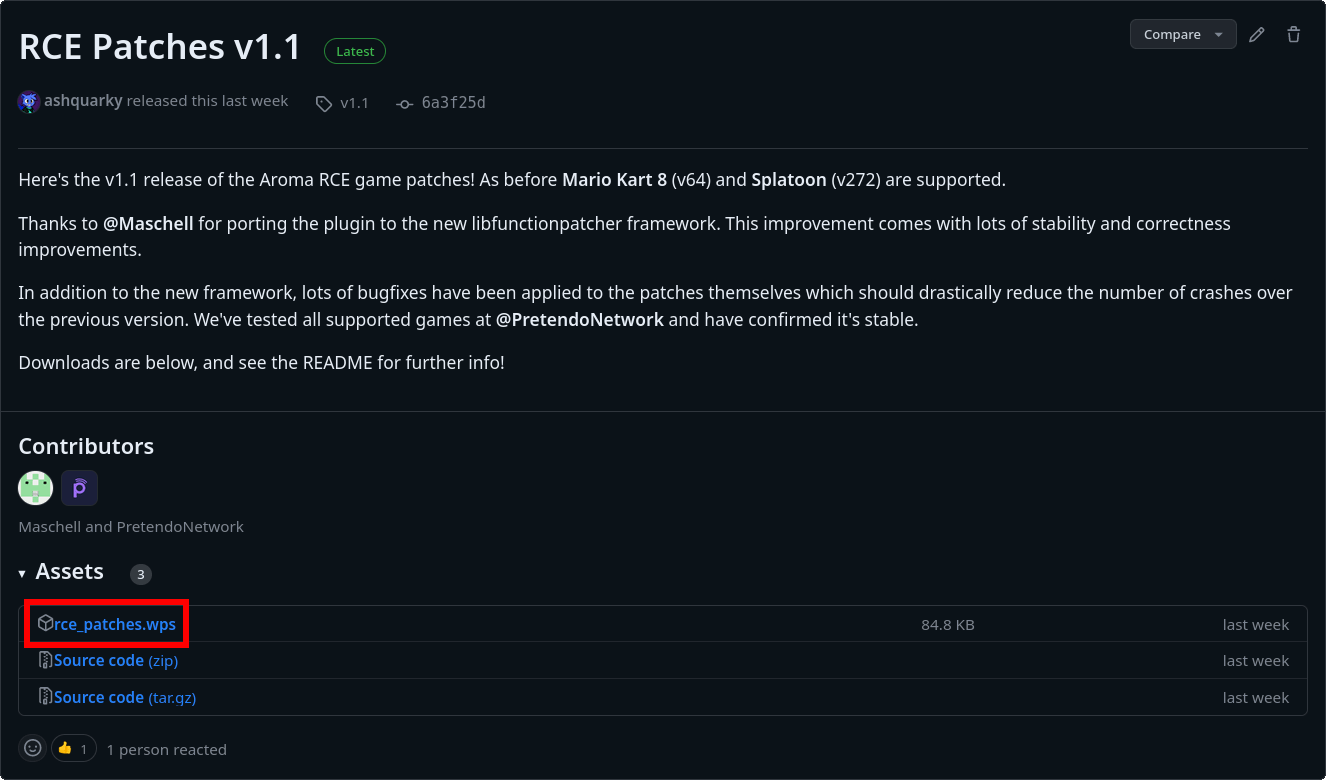1326x780 pixels.
Task: Click ashquarky's avatar icon
Action: [x=29, y=101]
